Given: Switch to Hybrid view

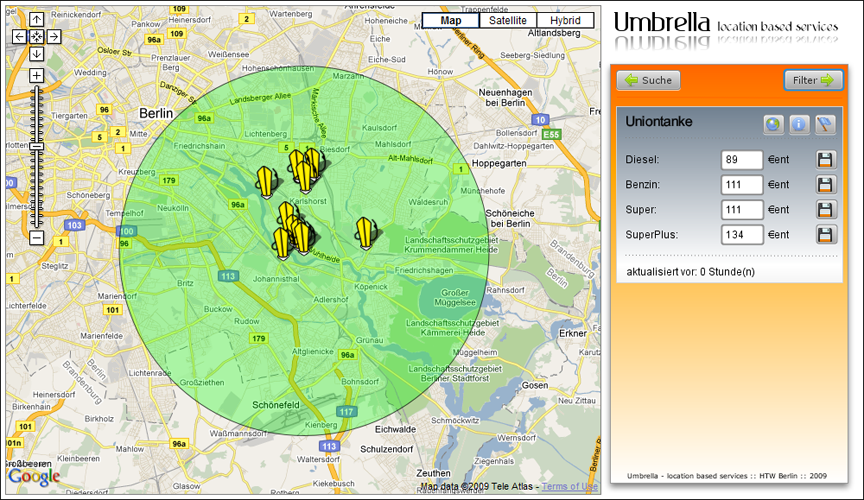Looking at the screenshot, I should pyautogui.click(x=565, y=20).
